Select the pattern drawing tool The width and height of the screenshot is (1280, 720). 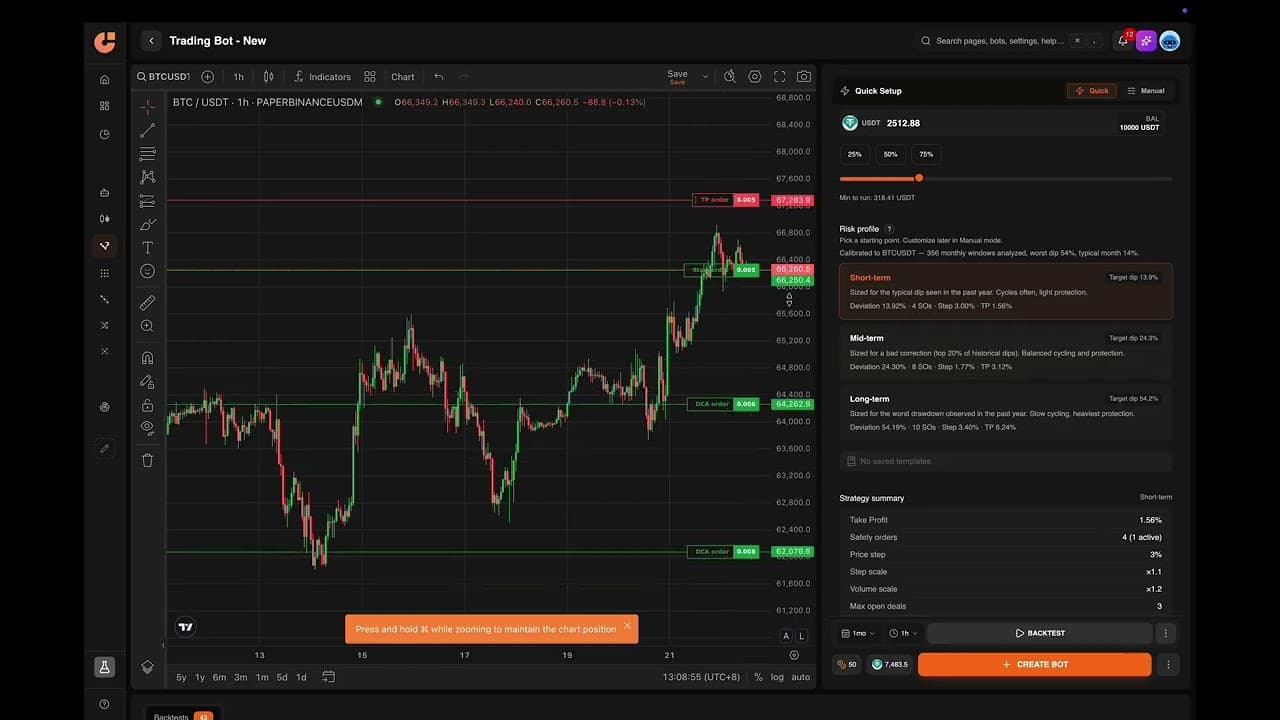[147, 177]
